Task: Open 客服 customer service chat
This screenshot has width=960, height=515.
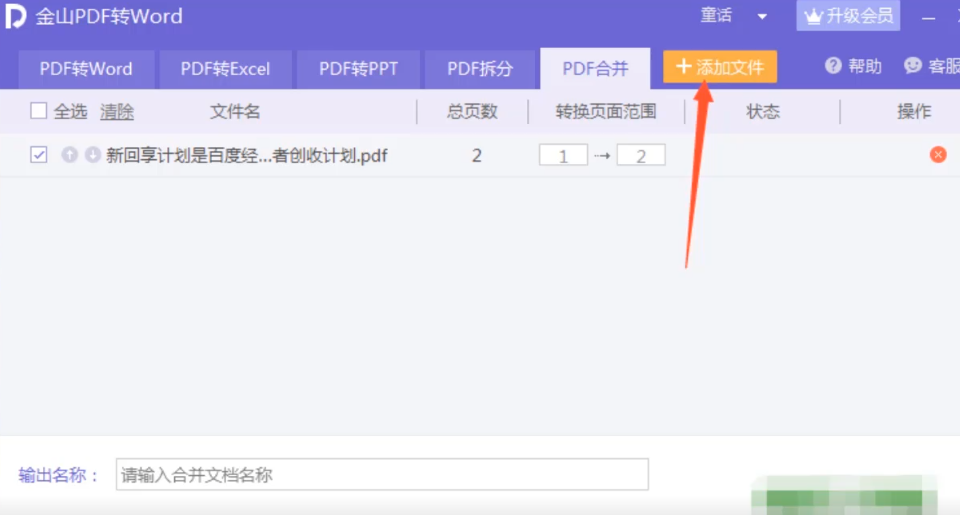Action: pyautogui.click(x=913, y=66)
